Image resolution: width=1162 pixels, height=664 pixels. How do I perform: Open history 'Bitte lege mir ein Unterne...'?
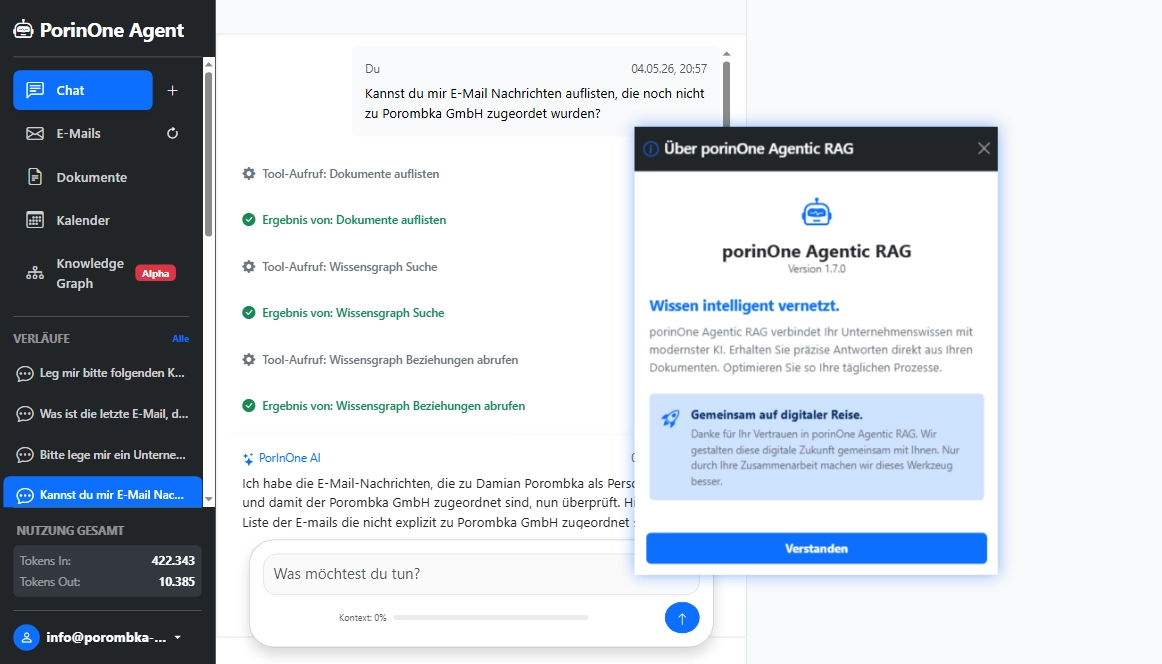102,454
